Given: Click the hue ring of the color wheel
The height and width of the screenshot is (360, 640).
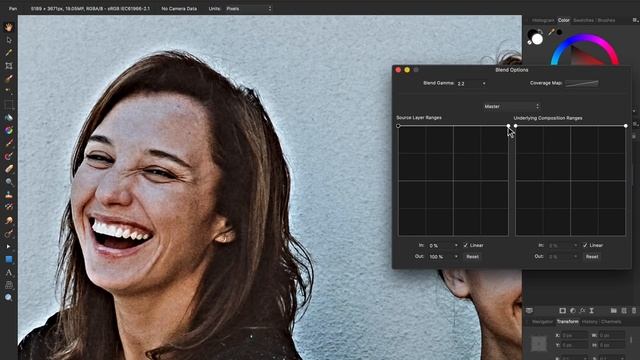Looking at the screenshot, I should pos(584,38).
